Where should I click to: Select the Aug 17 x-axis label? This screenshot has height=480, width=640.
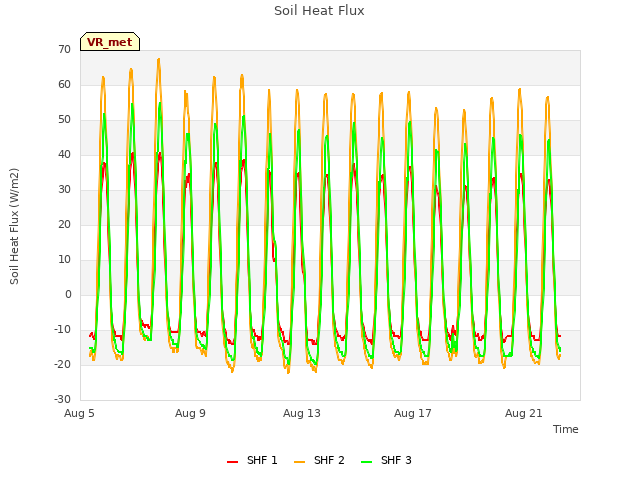click(413, 413)
